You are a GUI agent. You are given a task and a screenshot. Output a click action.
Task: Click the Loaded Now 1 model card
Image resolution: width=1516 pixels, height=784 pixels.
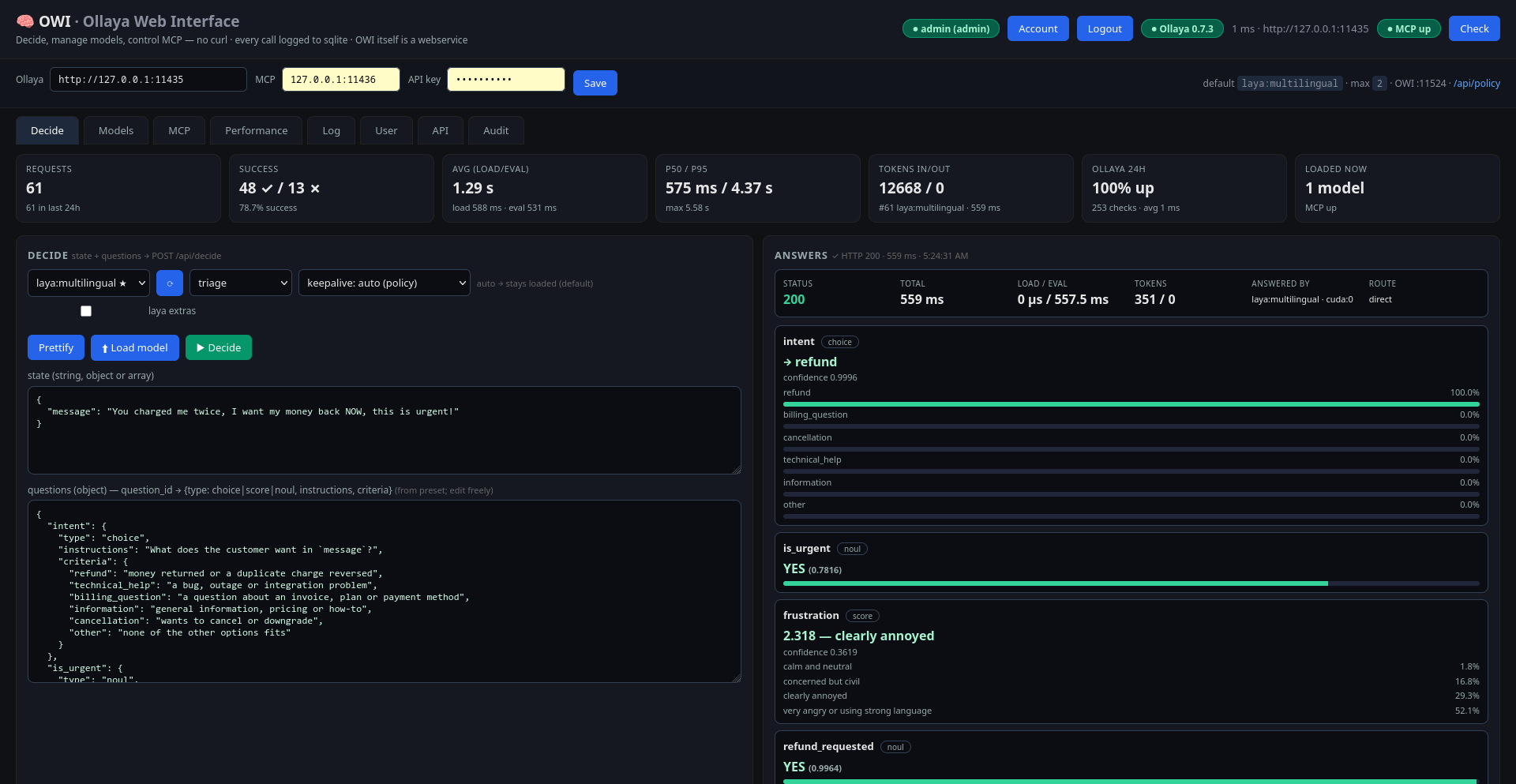pos(1398,188)
